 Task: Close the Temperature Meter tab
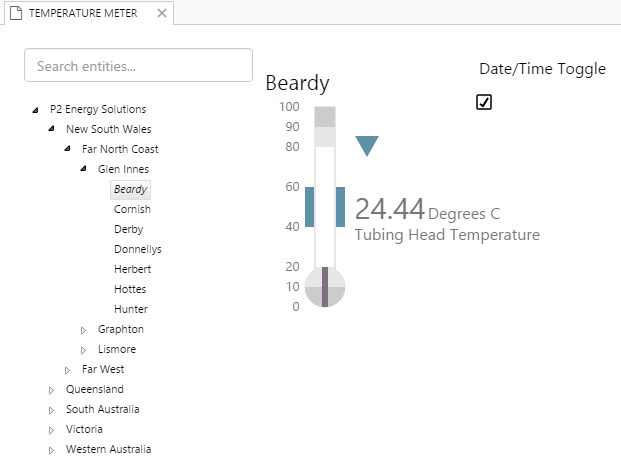162,14
